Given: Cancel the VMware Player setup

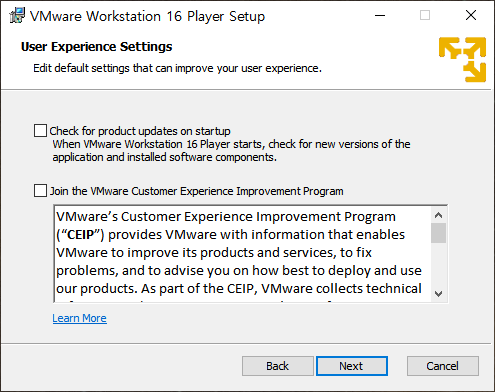Looking at the screenshot, I should pyautogui.click(x=443, y=366).
